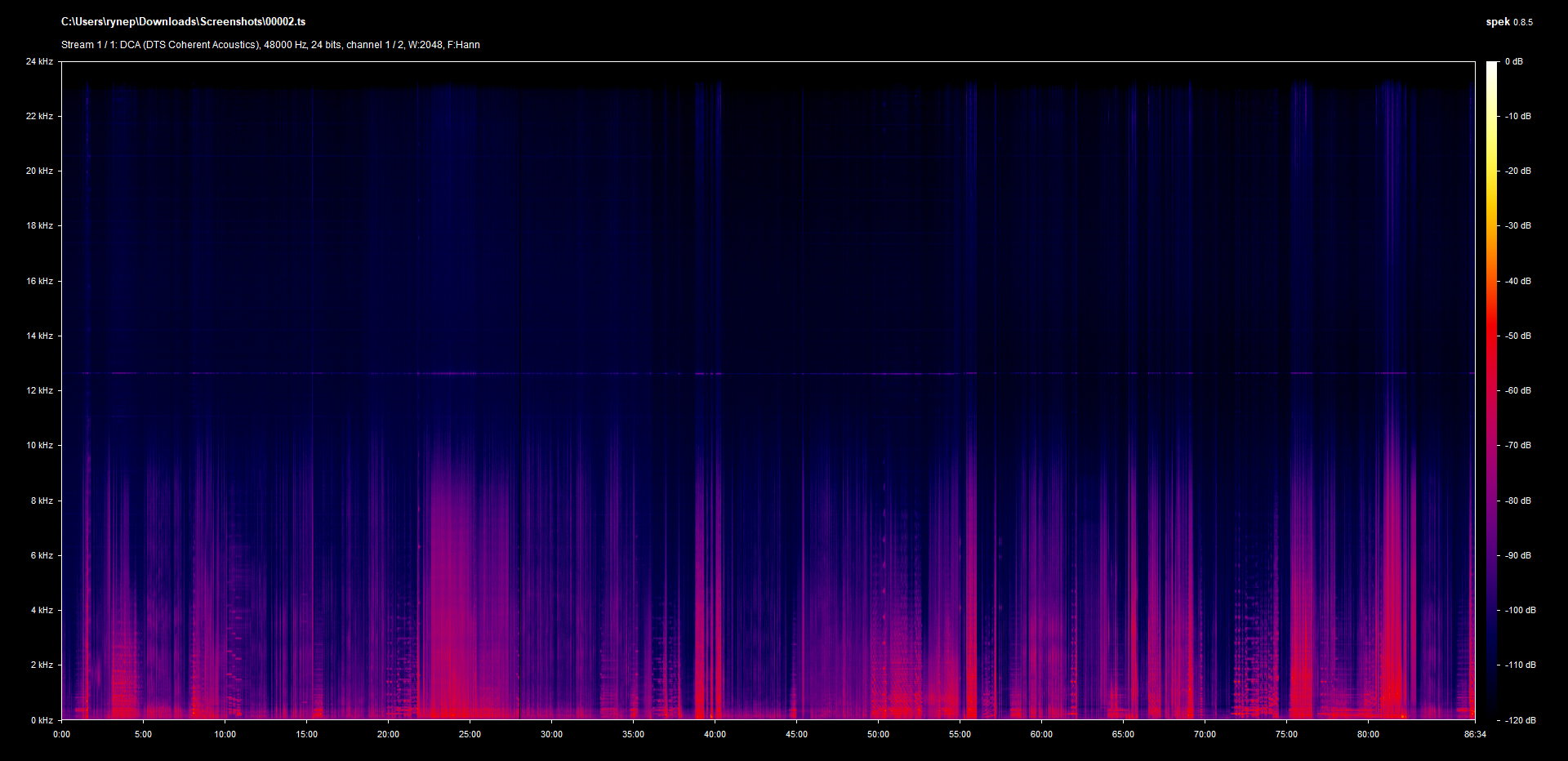Viewport: 1568px width, 761px height.
Task: Click the 0 dB scale label
Action: (1513, 61)
